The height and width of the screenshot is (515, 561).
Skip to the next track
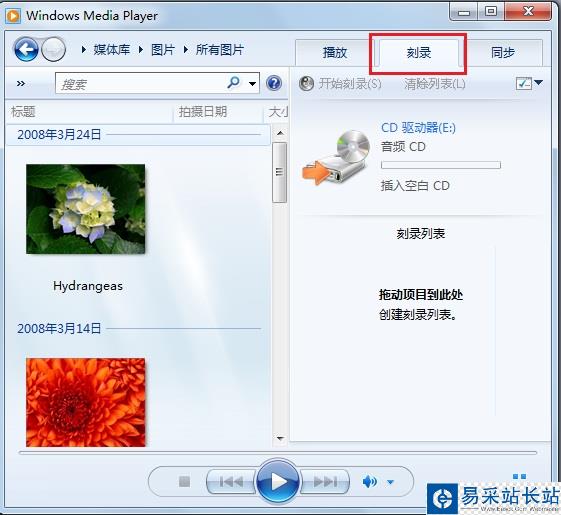click(x=325, y=482)
